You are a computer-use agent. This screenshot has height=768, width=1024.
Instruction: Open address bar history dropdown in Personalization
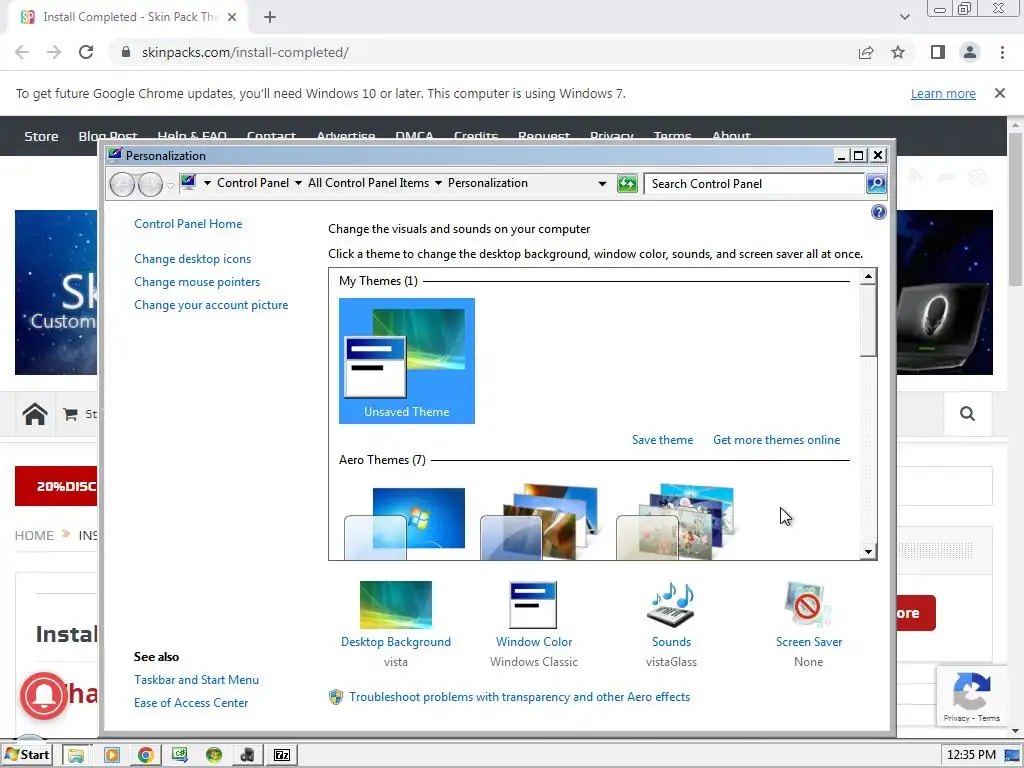pyautogui.click(x=602, y=184)
